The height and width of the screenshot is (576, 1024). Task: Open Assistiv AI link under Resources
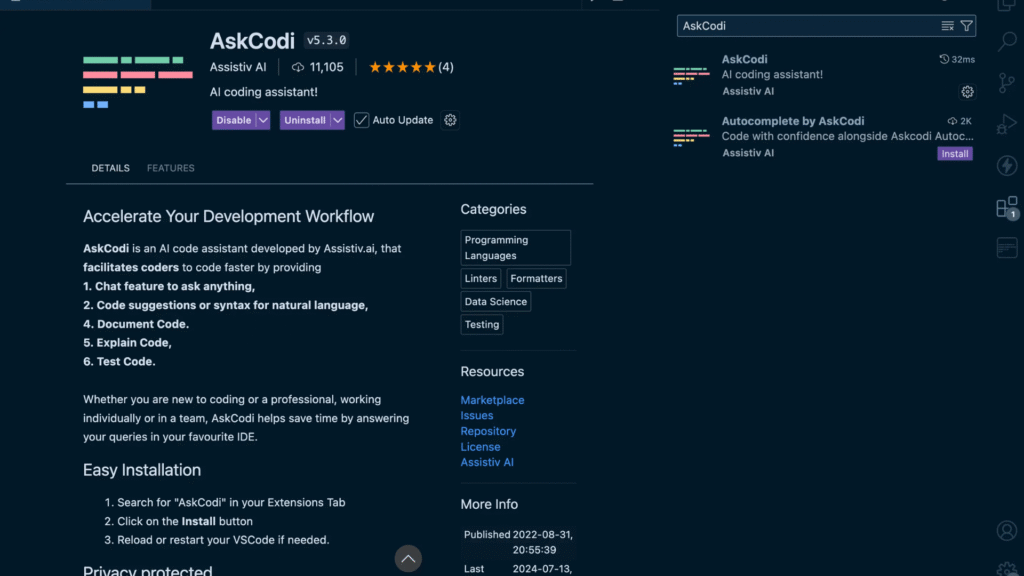click(487, 462)
